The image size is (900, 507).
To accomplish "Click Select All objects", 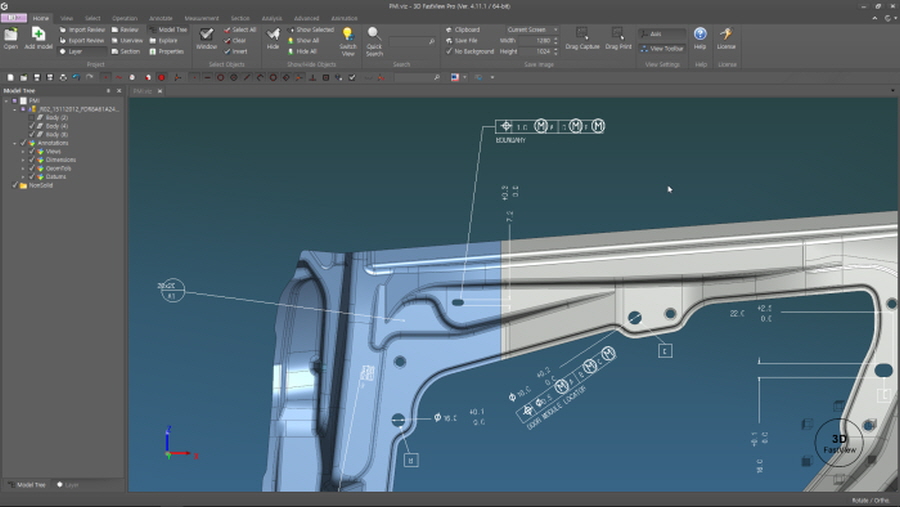I will 240,30.
